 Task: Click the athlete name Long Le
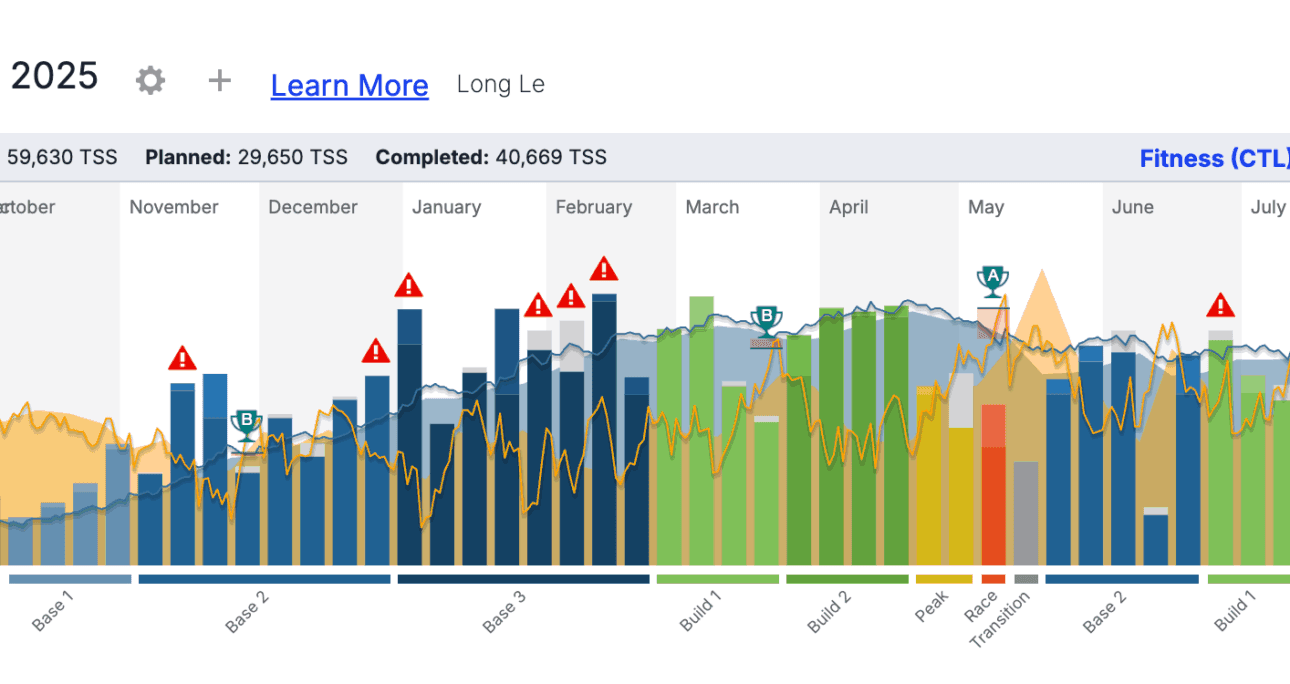pyautogui.click(x=500, y=84)
